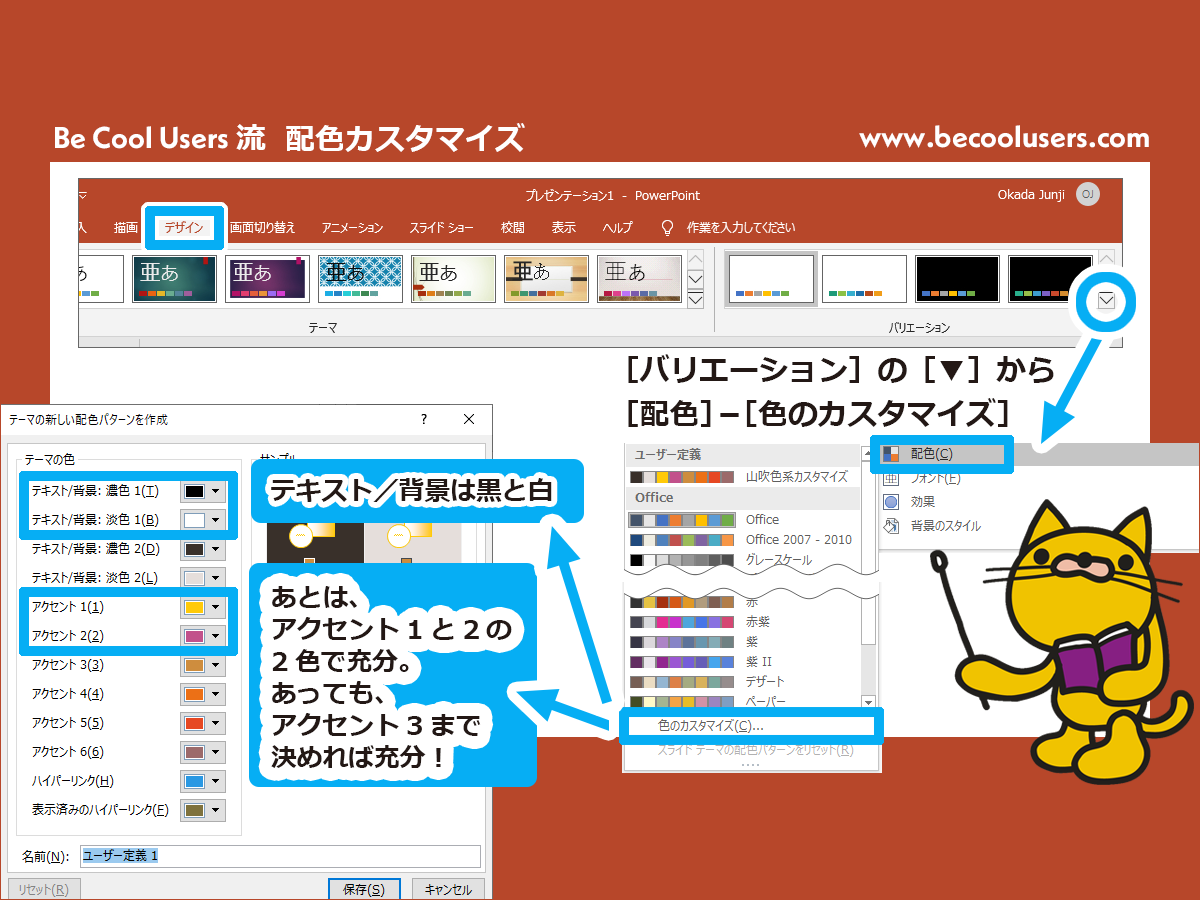Image resolution: width=1200 pixels, height=900 pixels.
Task: Select the brown wood-style theme thumbnail
Action: click(546, 279)
